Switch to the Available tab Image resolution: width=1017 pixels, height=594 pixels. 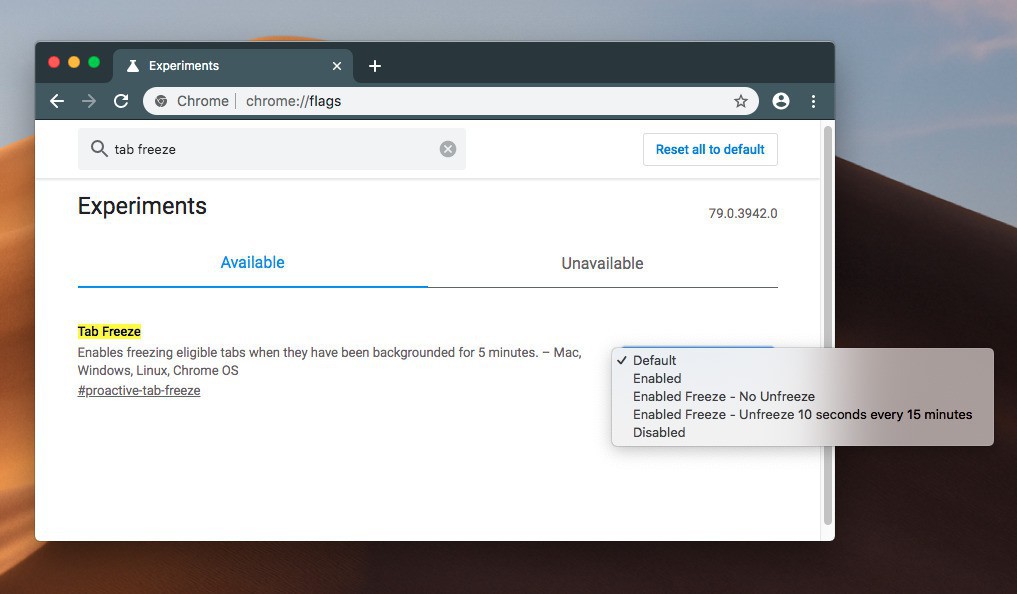tap(252, 263)
